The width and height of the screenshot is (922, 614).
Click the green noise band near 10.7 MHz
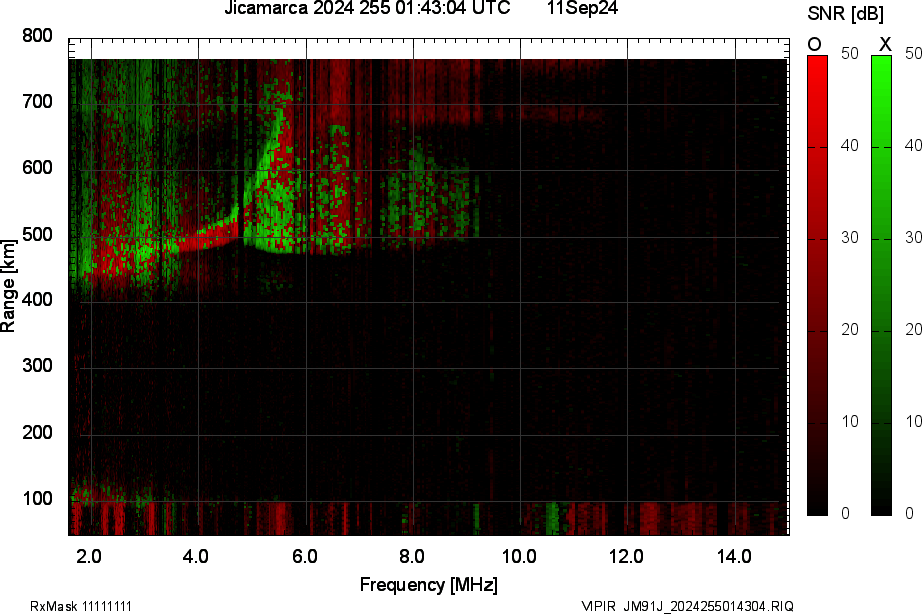point(551,518)
